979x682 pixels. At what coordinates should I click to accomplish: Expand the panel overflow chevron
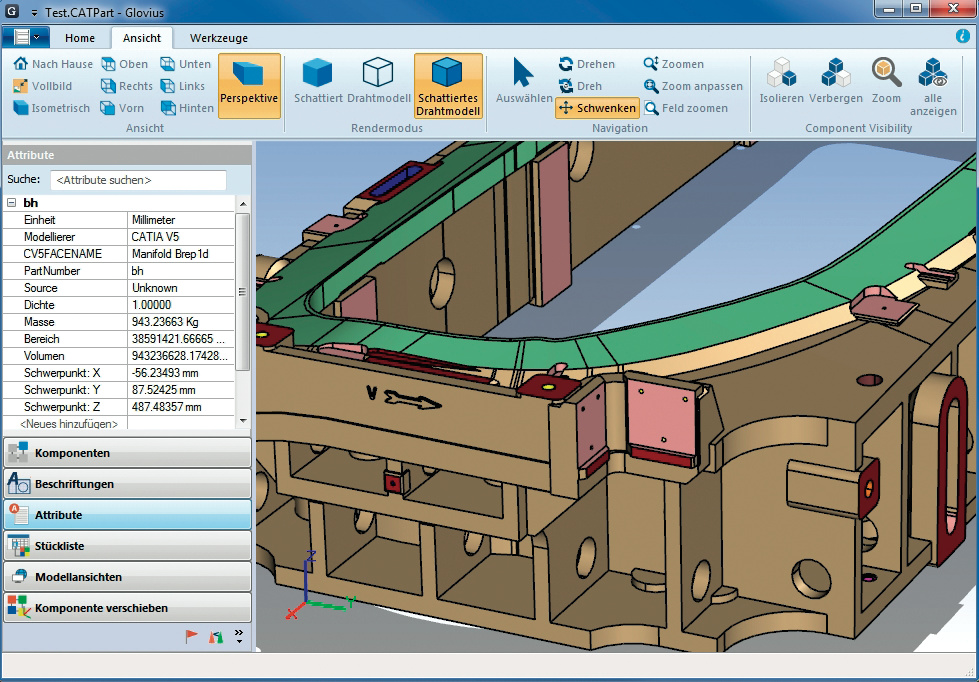tap(239, 636)
